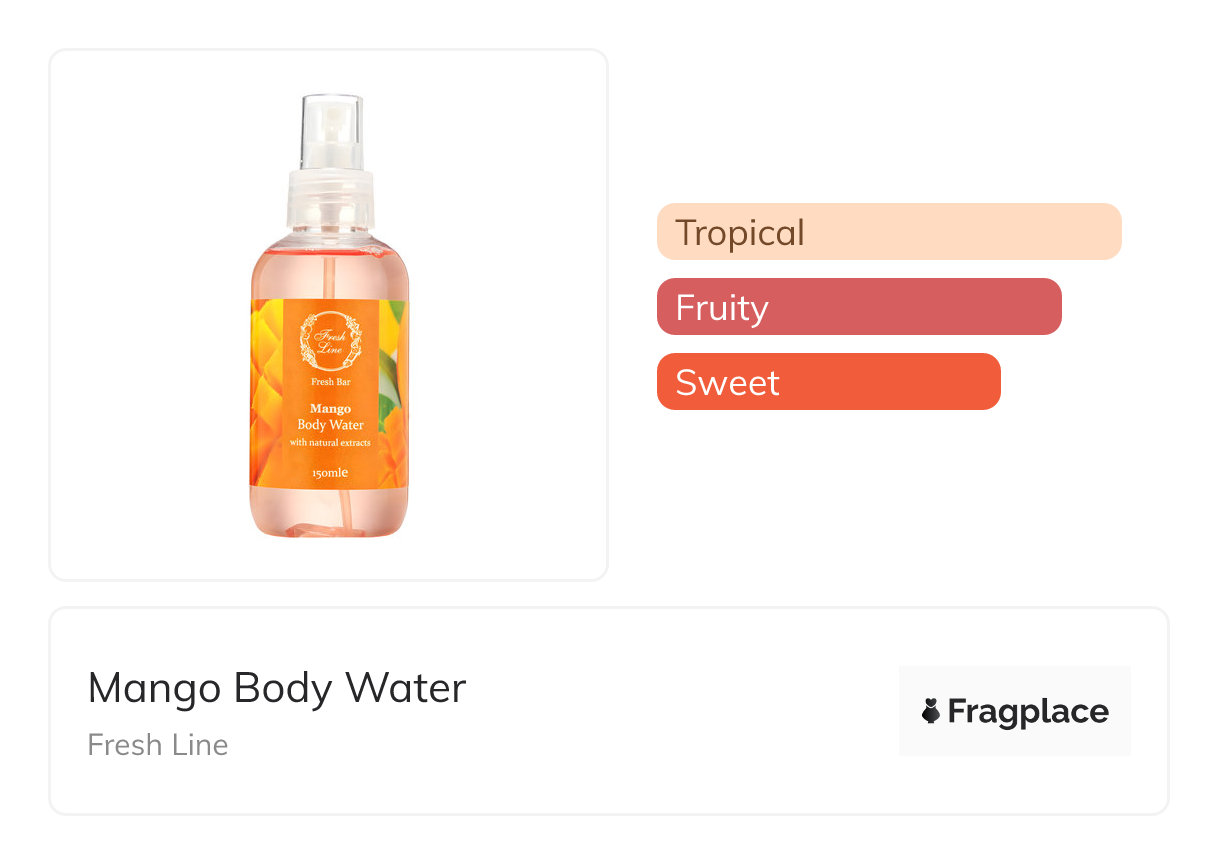
Task: Click the 150ml text on bottle label
Action: [329, 471]
